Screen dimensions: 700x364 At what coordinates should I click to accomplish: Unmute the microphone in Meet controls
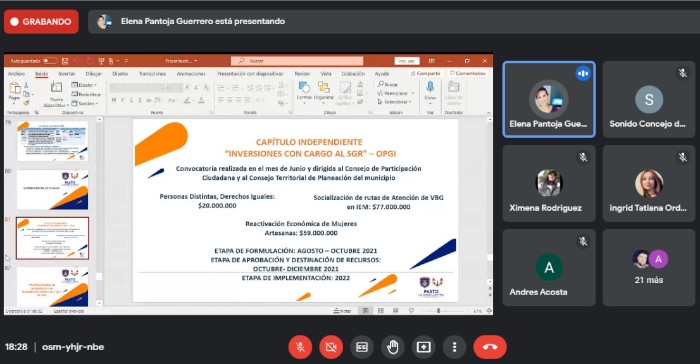[300, 347]
